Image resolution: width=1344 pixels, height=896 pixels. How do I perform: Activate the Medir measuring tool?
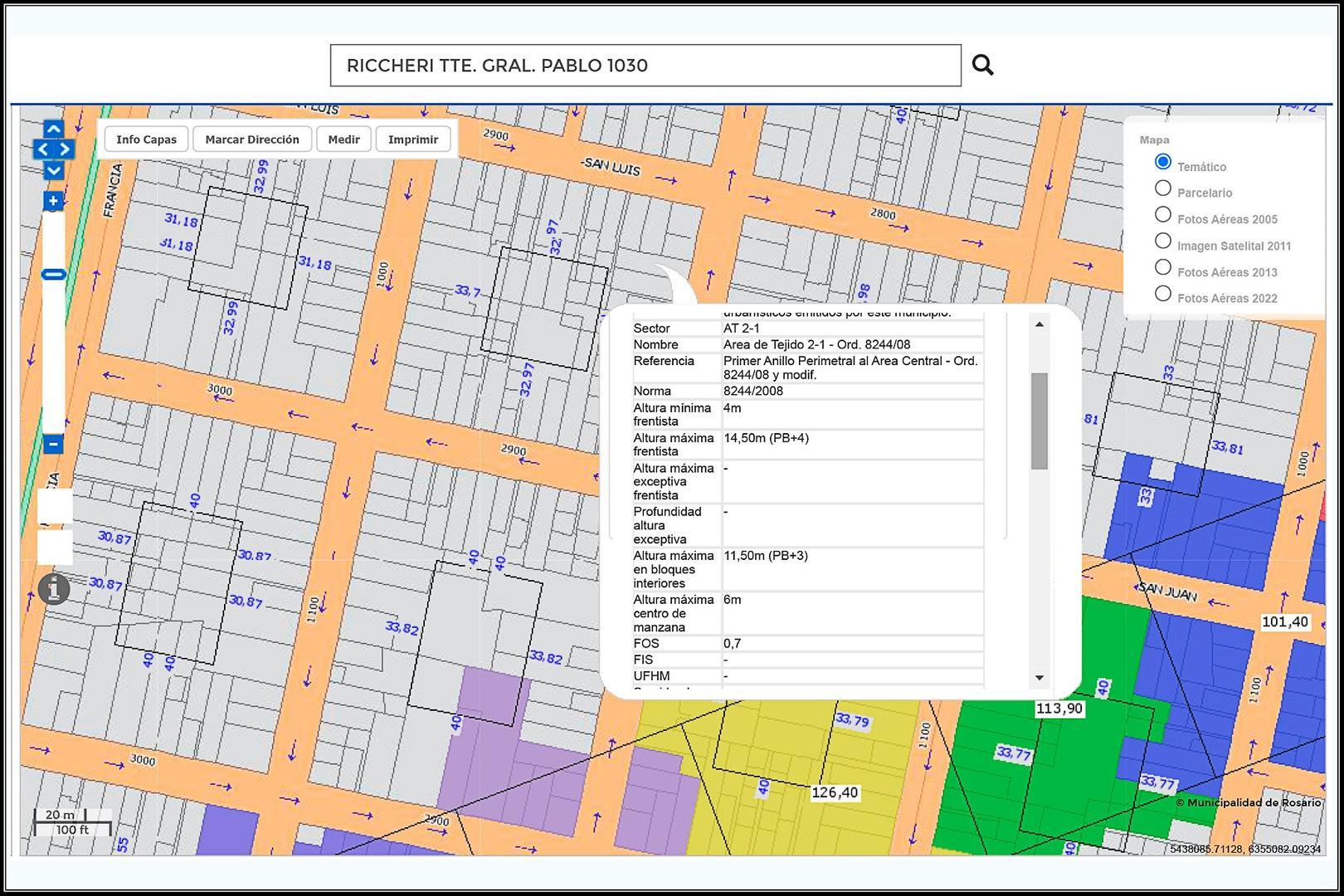point(343,139)
